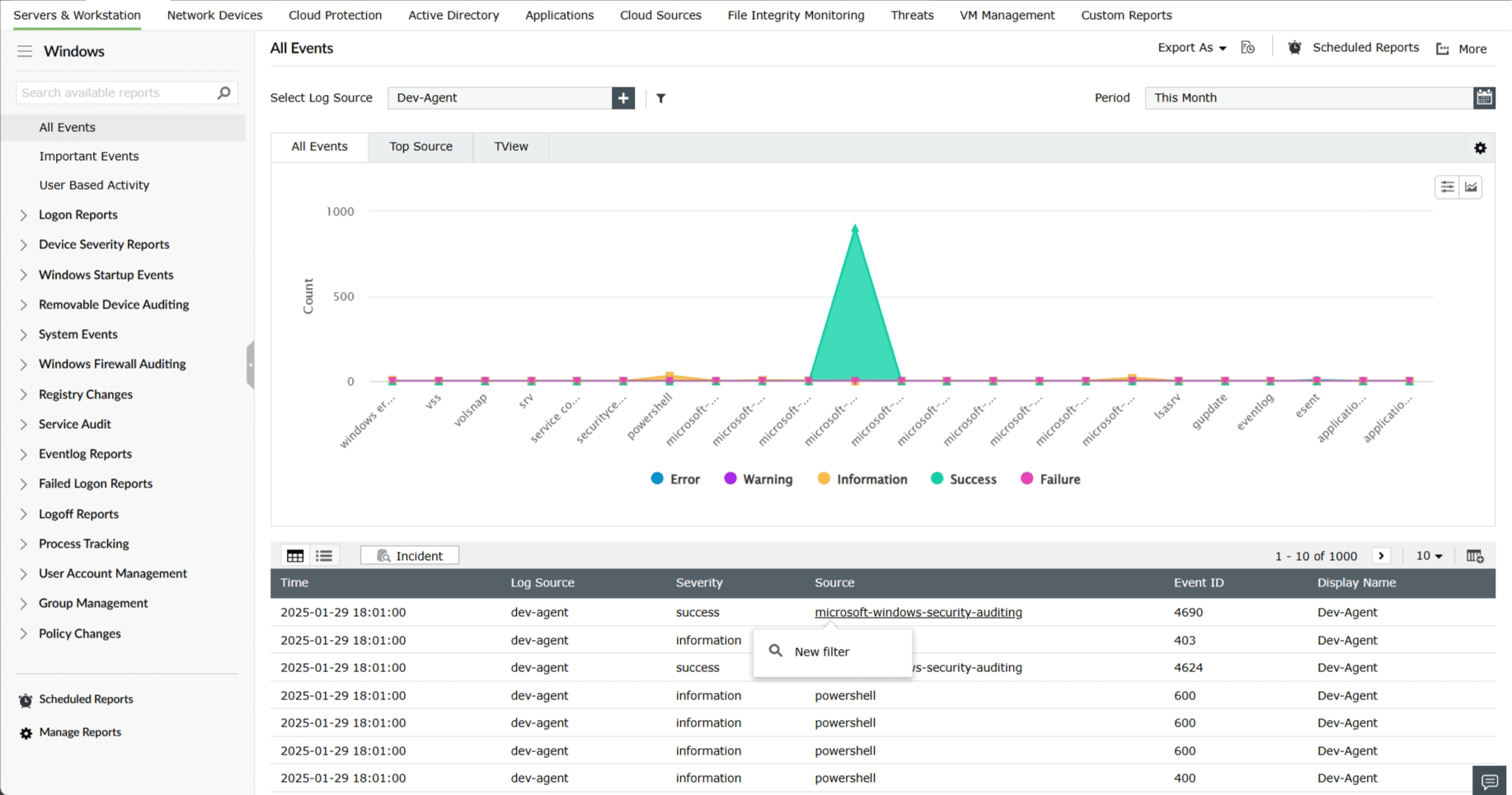Open the page size dropdown showing 10

1429,555
